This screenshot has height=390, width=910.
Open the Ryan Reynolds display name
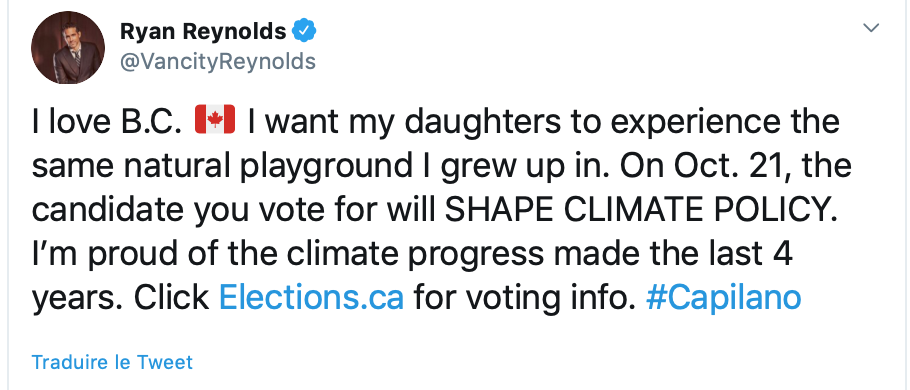click(203, 31)
